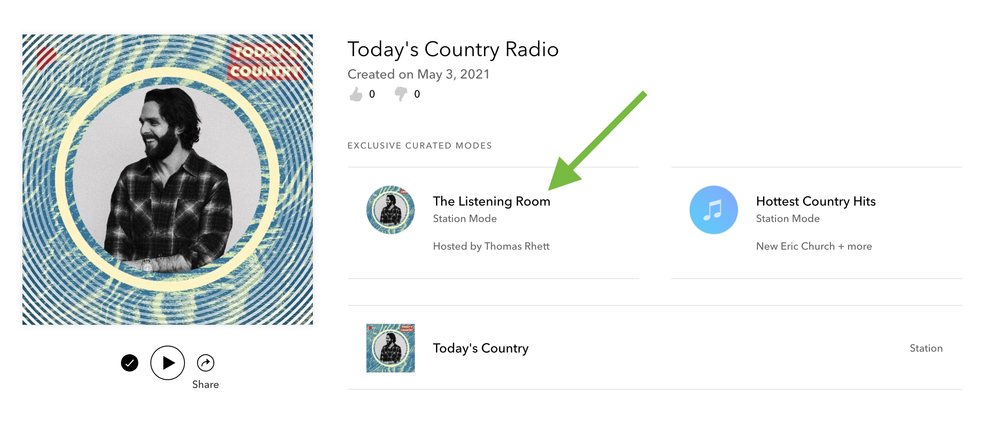Click the Created on May 3, 2021 text

(x=418, y=74)
